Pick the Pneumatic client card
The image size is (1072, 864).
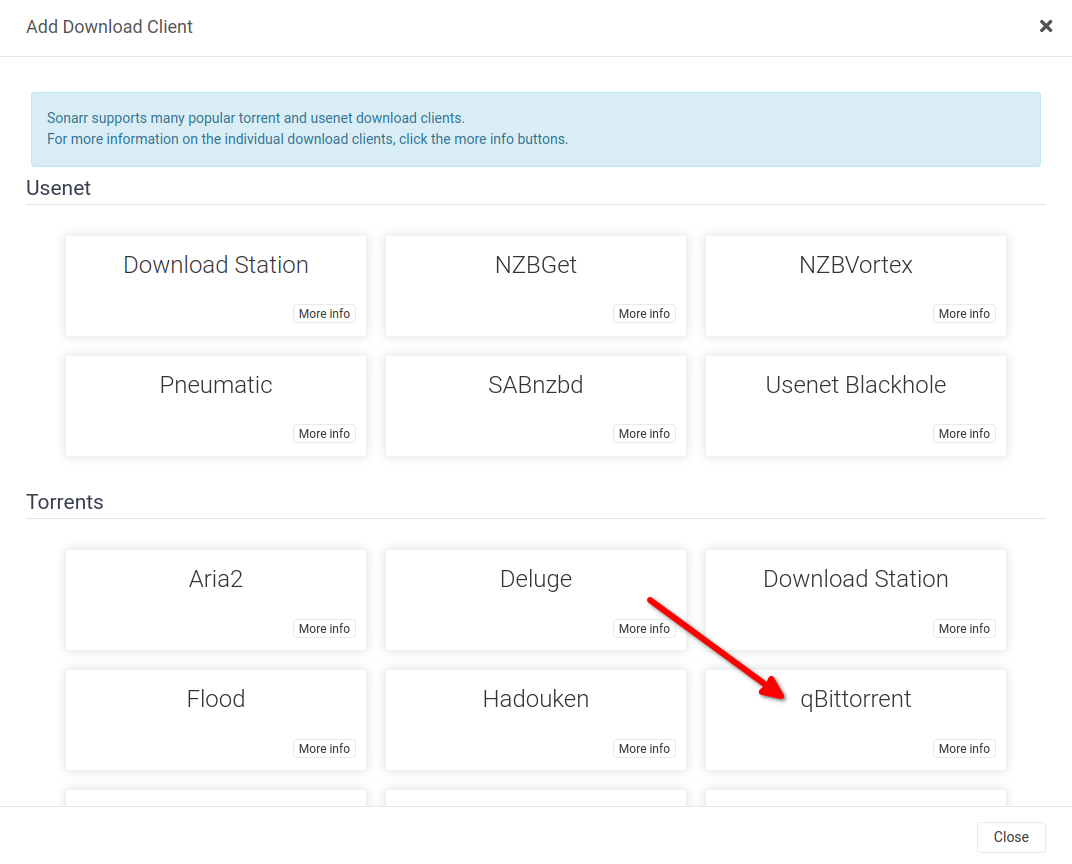pyautogui.click(x=215, y=405)
